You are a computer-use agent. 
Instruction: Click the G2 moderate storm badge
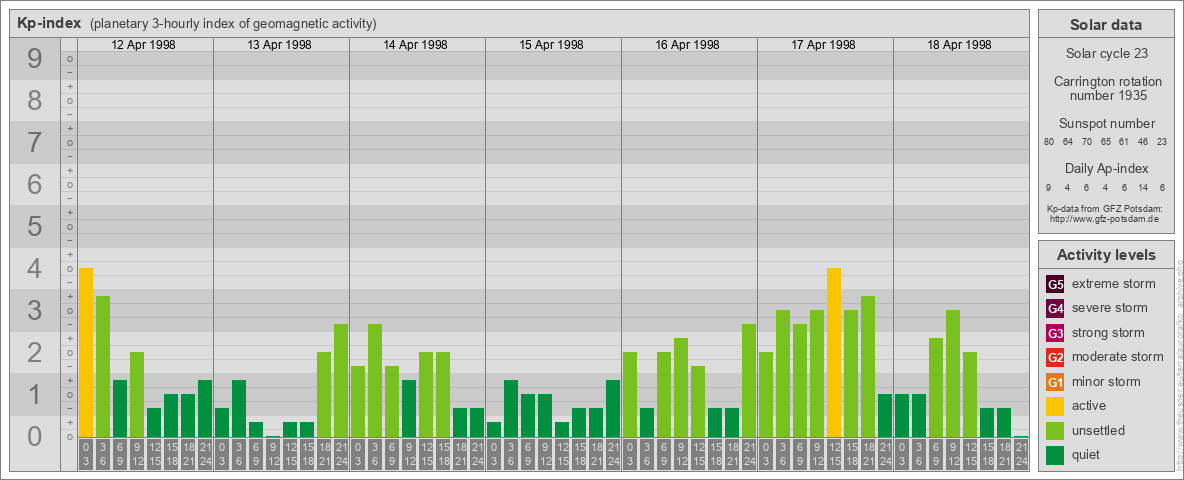(x=1055, y=357)
